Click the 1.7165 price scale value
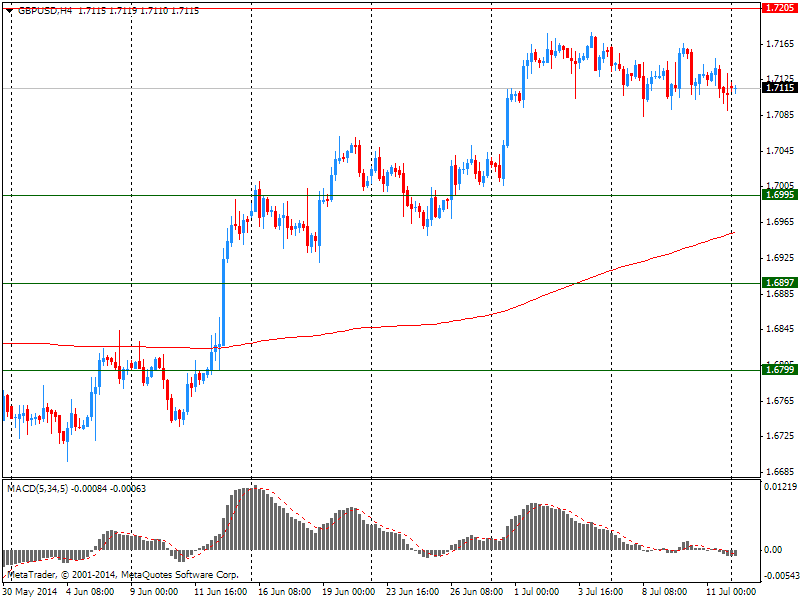This screenshot has width=800, height=600. (x=781, y=44)
